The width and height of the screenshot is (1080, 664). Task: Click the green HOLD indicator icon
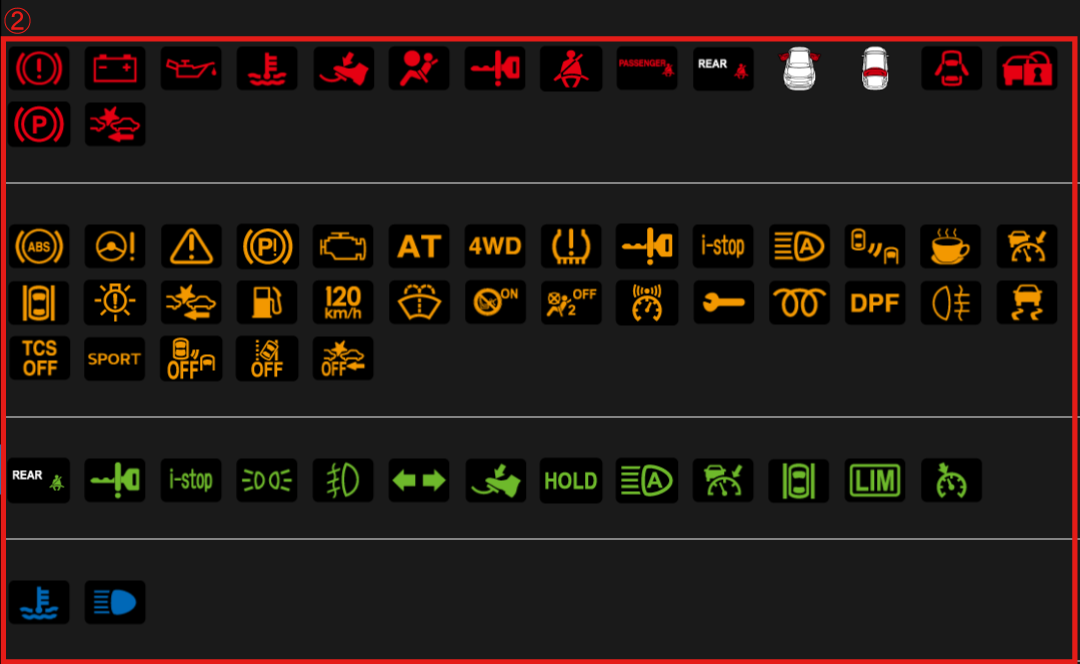(x=571, y=480)
